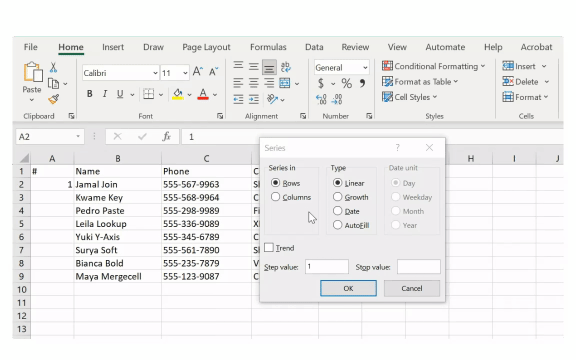
Task: Open Number format dialog launcher
Action: click(369, 116)
